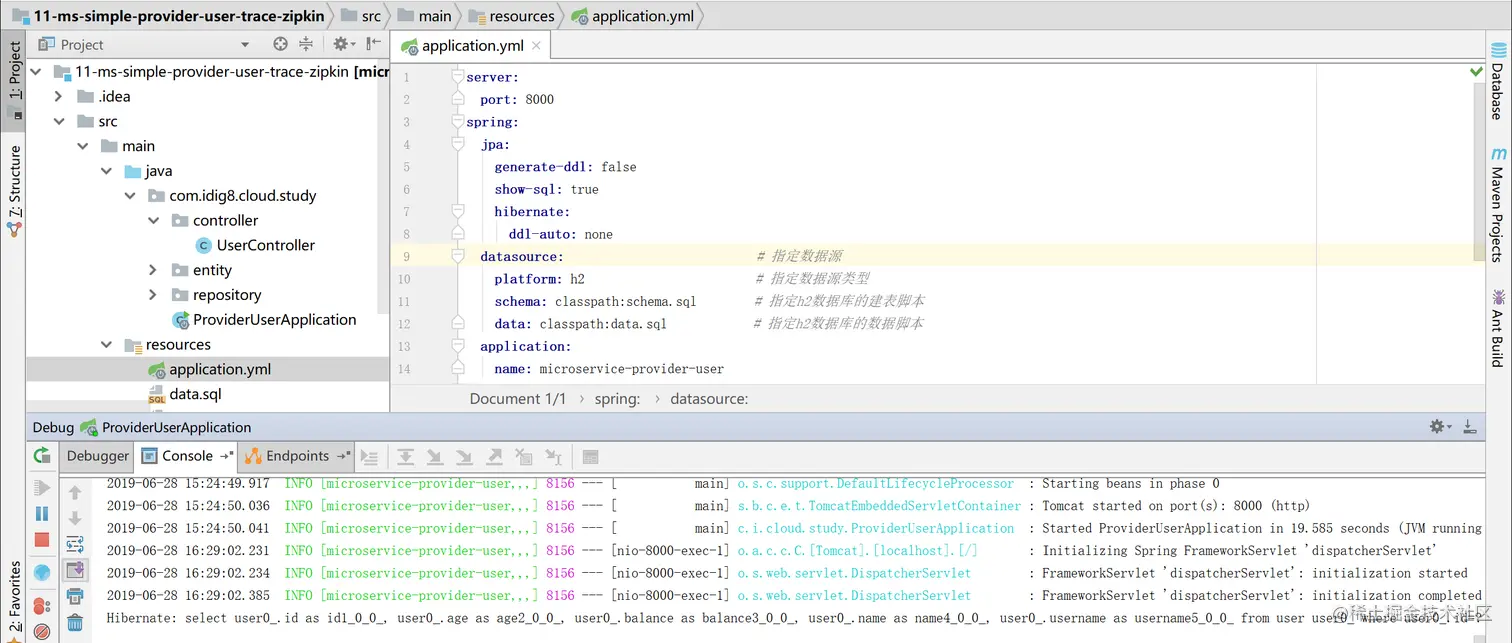The image size is (1512, 643).
Task: Fold the jpa: block in gutter
Action: point(458,144)
